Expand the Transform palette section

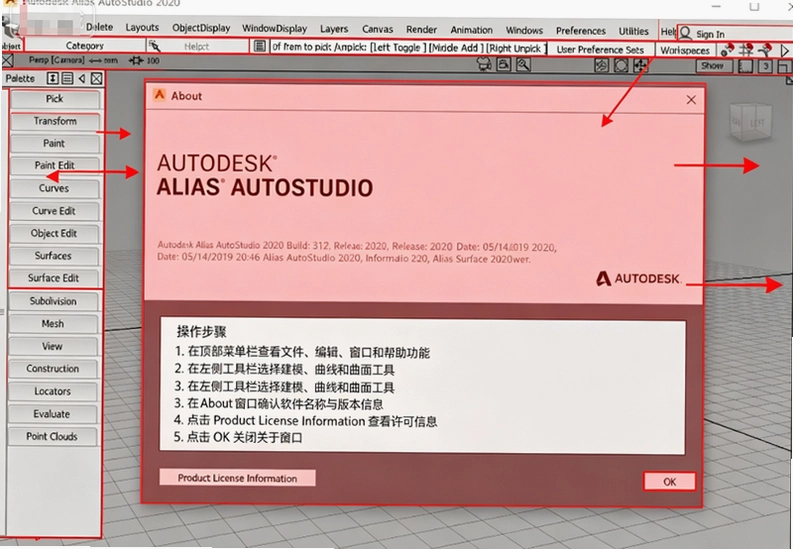(55, 121)
